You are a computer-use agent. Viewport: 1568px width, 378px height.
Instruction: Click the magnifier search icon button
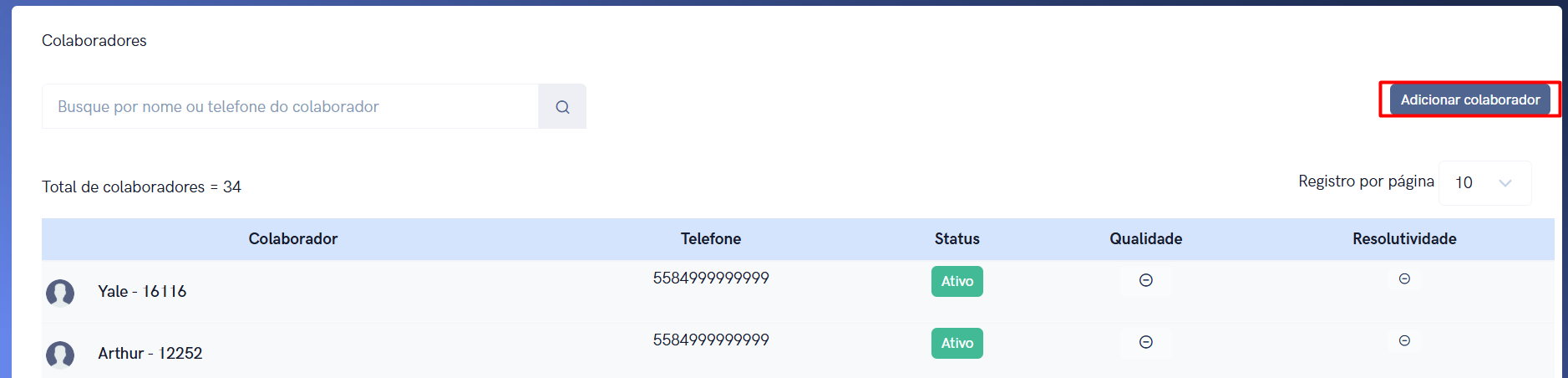click(562, 106)
